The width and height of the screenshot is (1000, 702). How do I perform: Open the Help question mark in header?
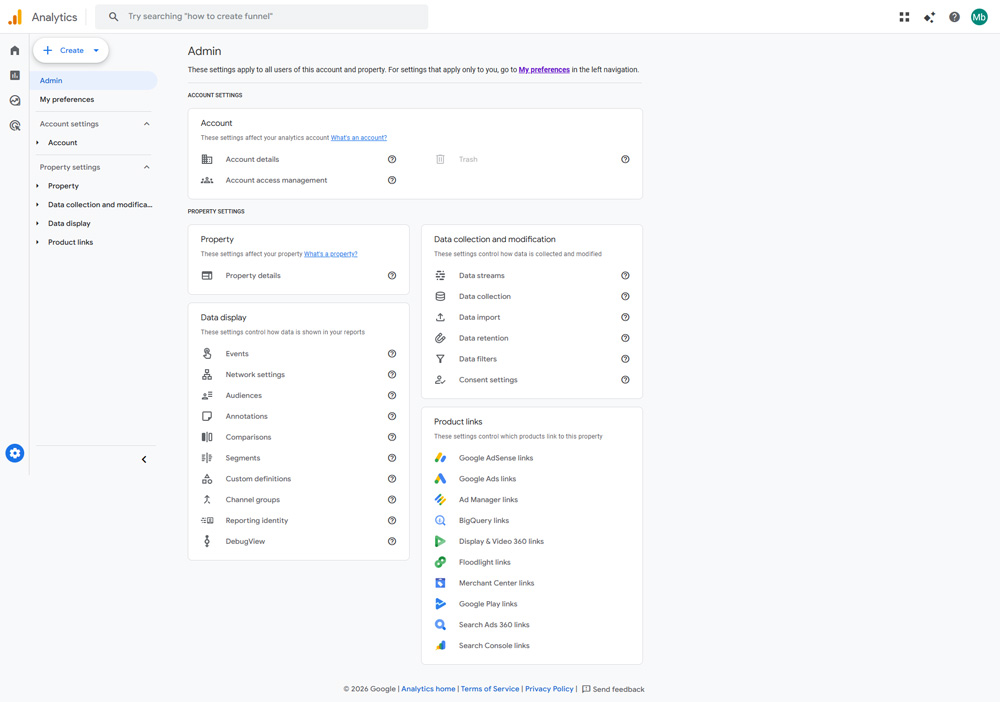tap(954, 17)
